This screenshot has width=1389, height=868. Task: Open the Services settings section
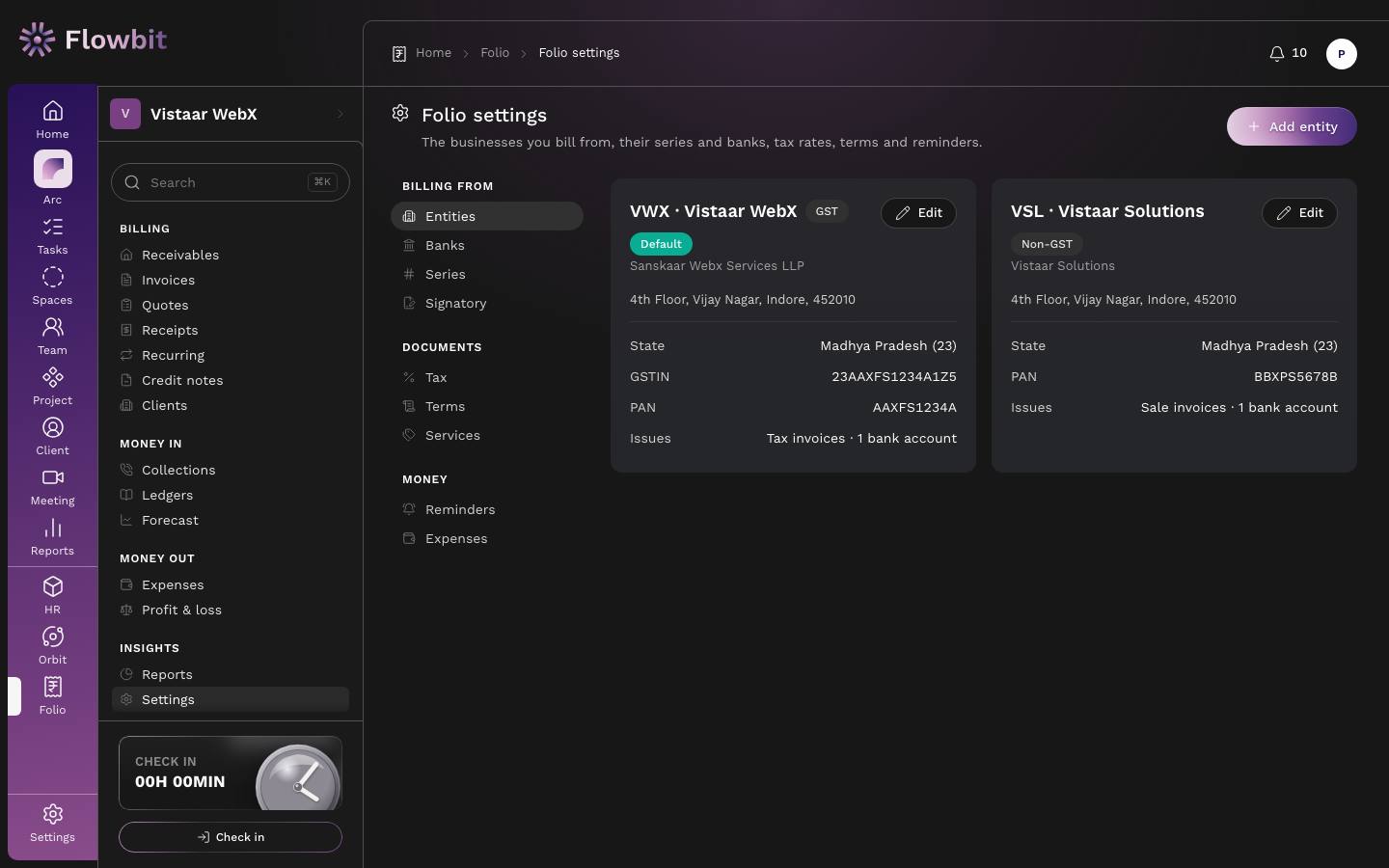point(487,435)
